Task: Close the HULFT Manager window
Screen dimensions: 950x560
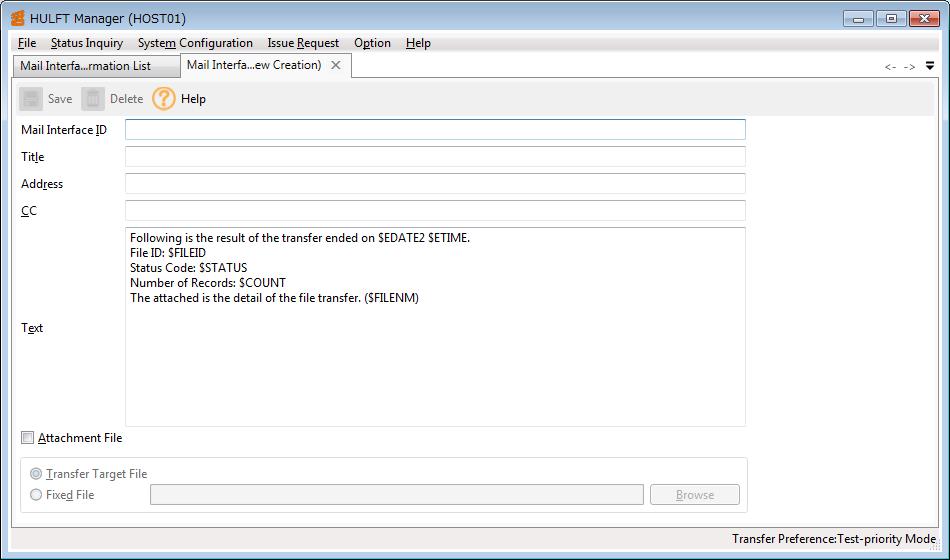Action: [x=925, y=19]
